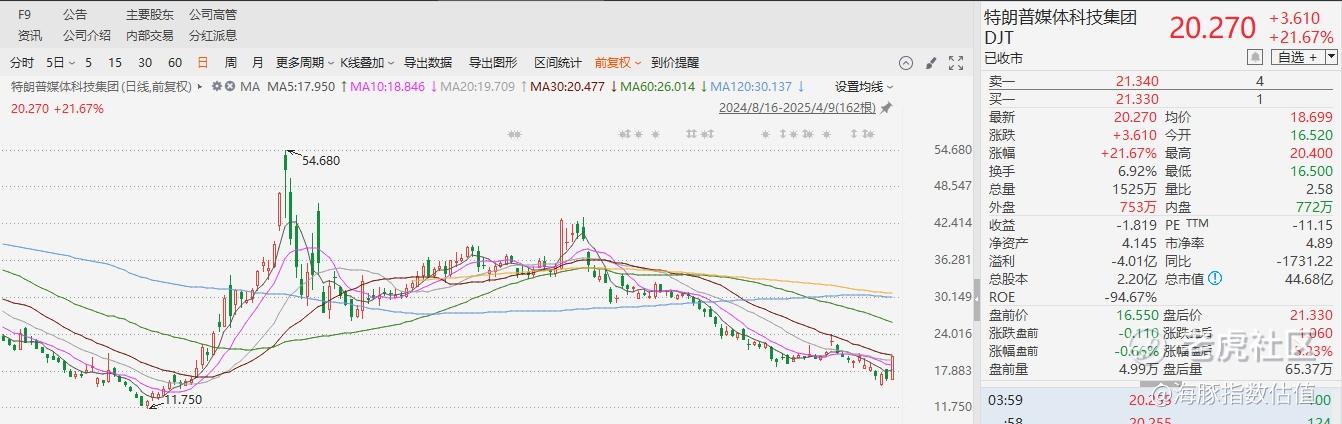Click the date range 2024/8/16-2025/4/9(162根)
The image size is (1342, 424).
coord(797,107)
